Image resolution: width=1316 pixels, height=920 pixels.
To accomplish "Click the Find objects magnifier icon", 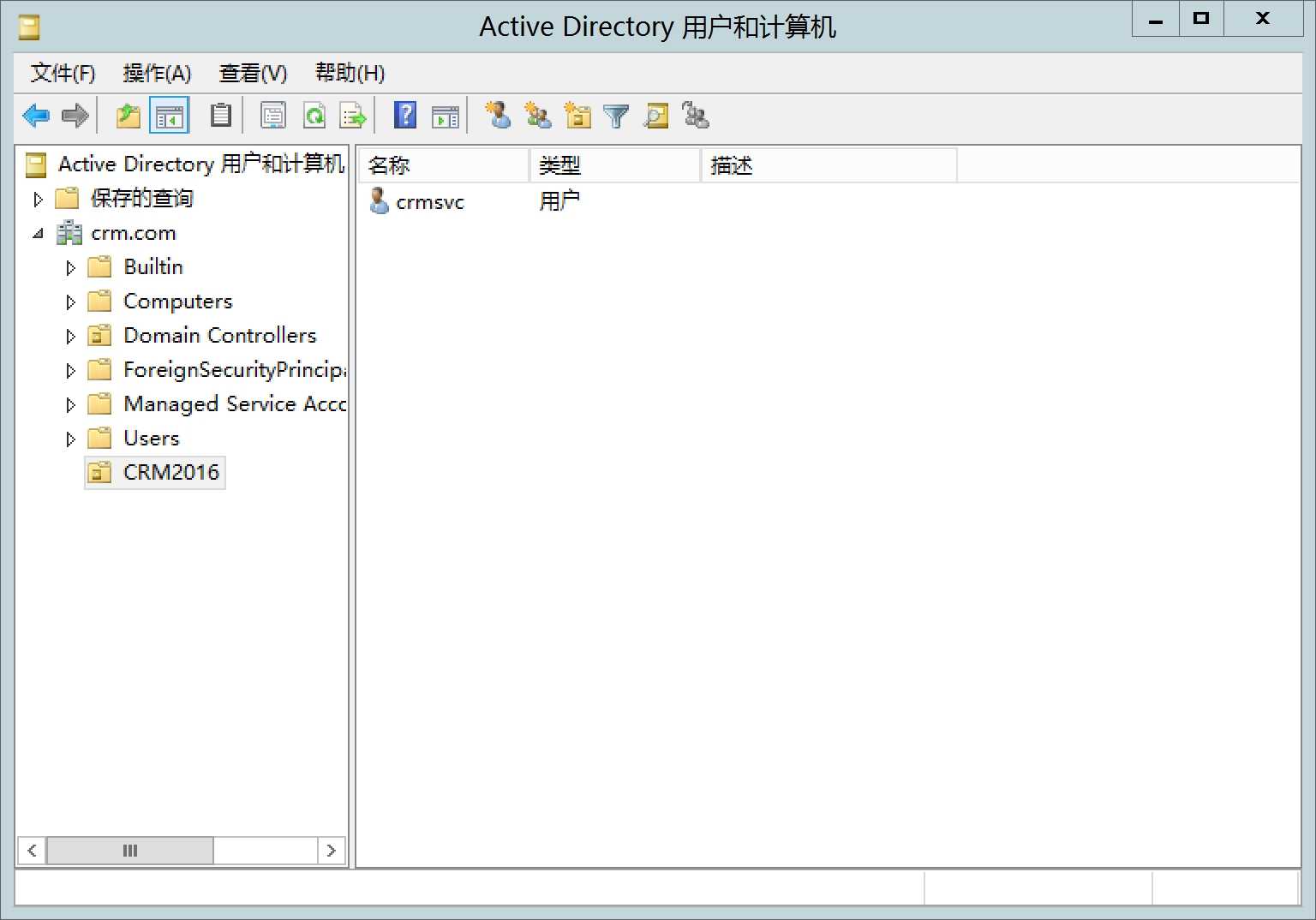I will pos(656,116).
